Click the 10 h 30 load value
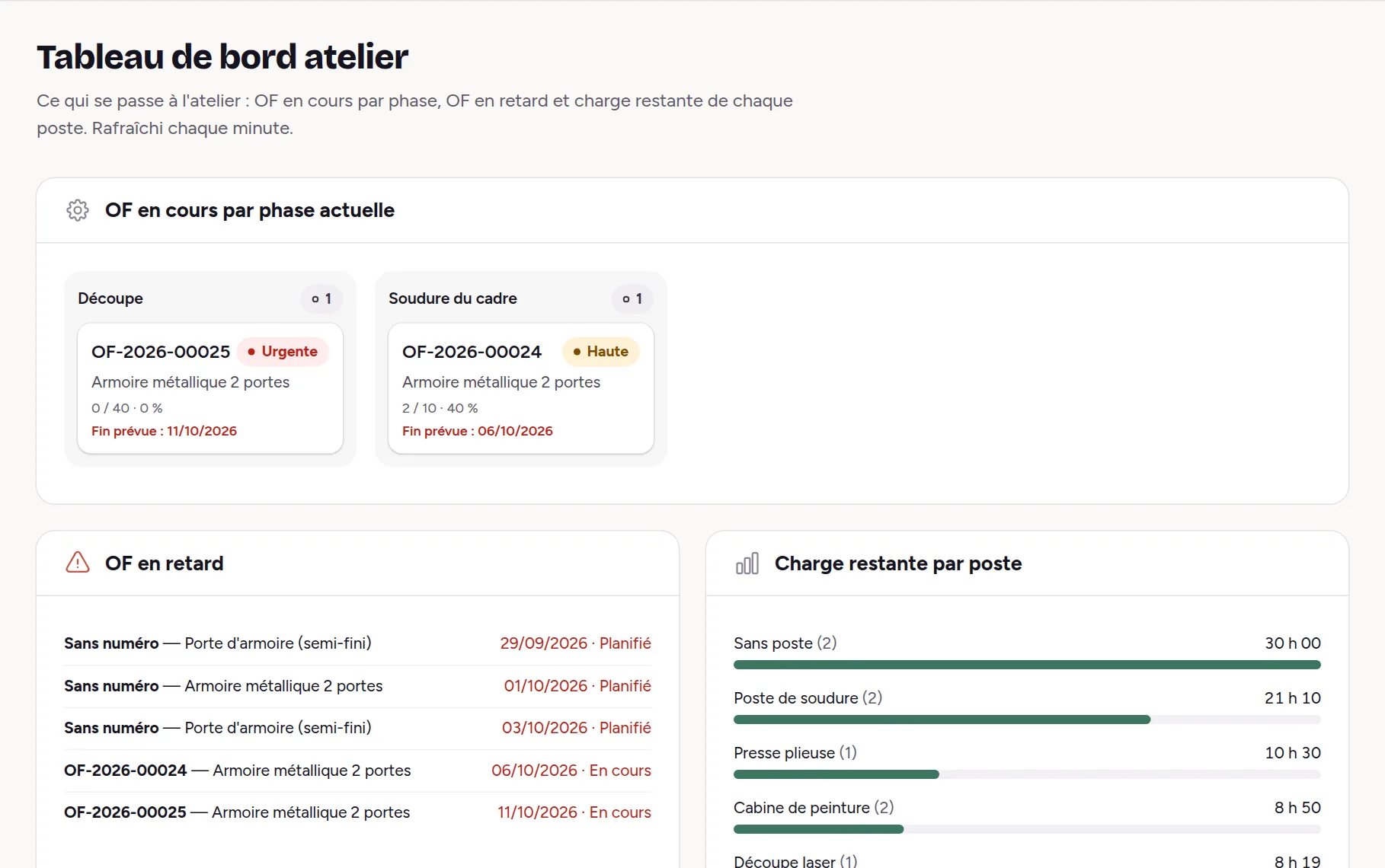 1293,753
